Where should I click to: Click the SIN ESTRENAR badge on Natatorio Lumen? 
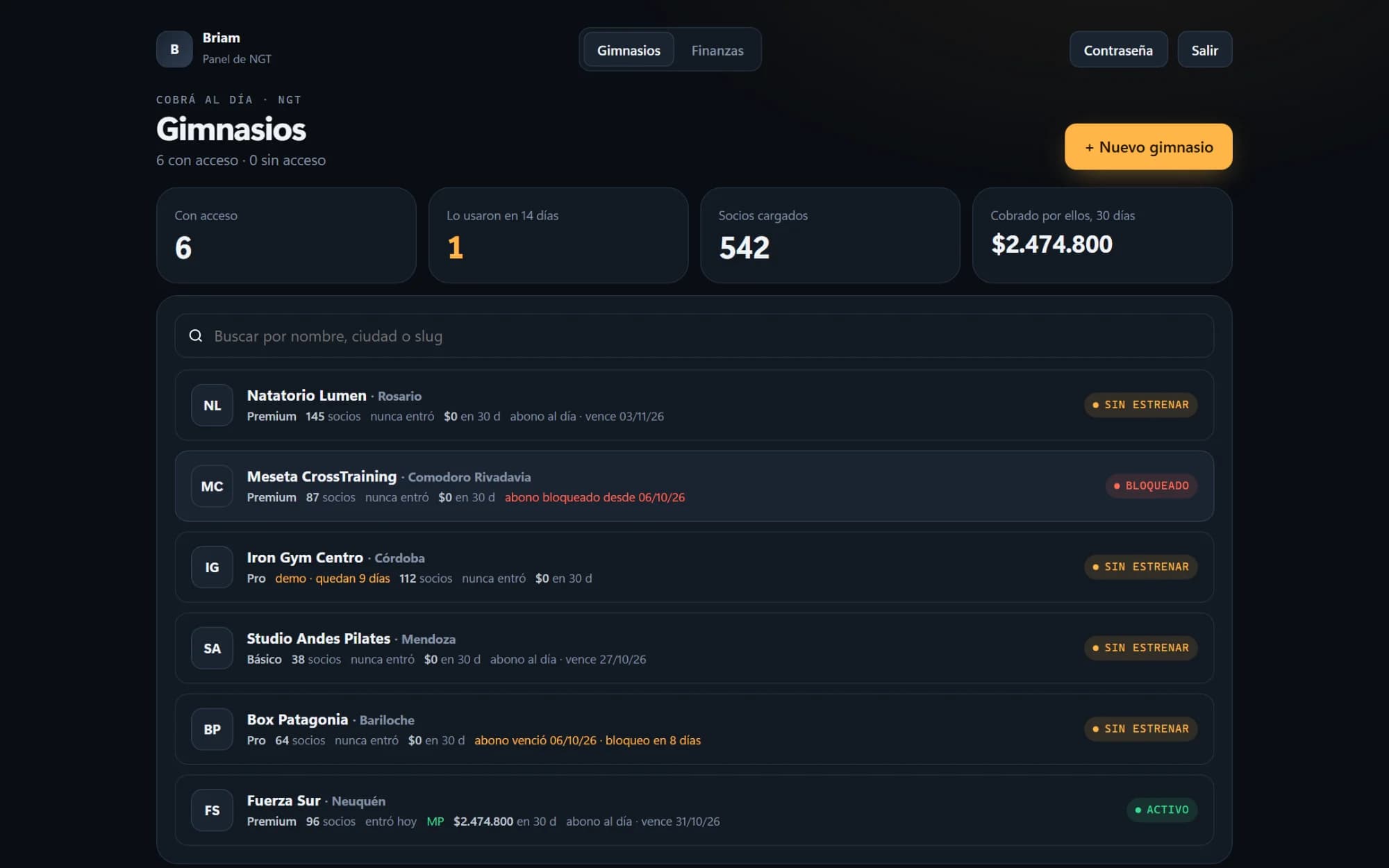point(1140,405)
